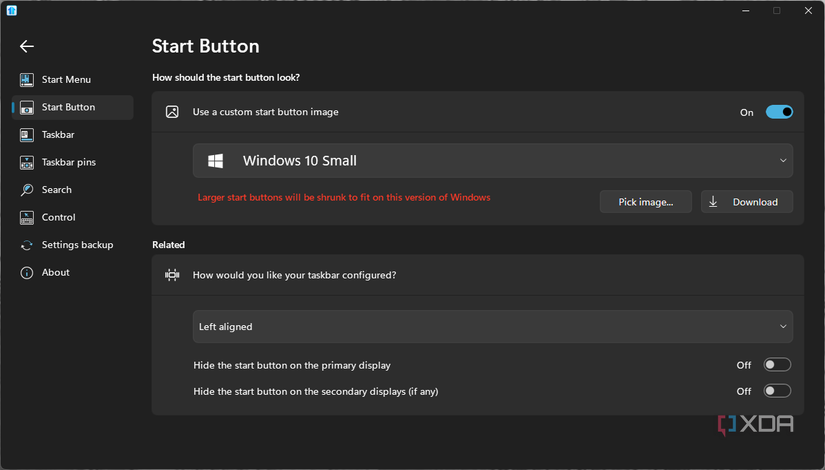Close the settings window
The height and width of the screenshot is (470, 825).
tap(808, 11)
